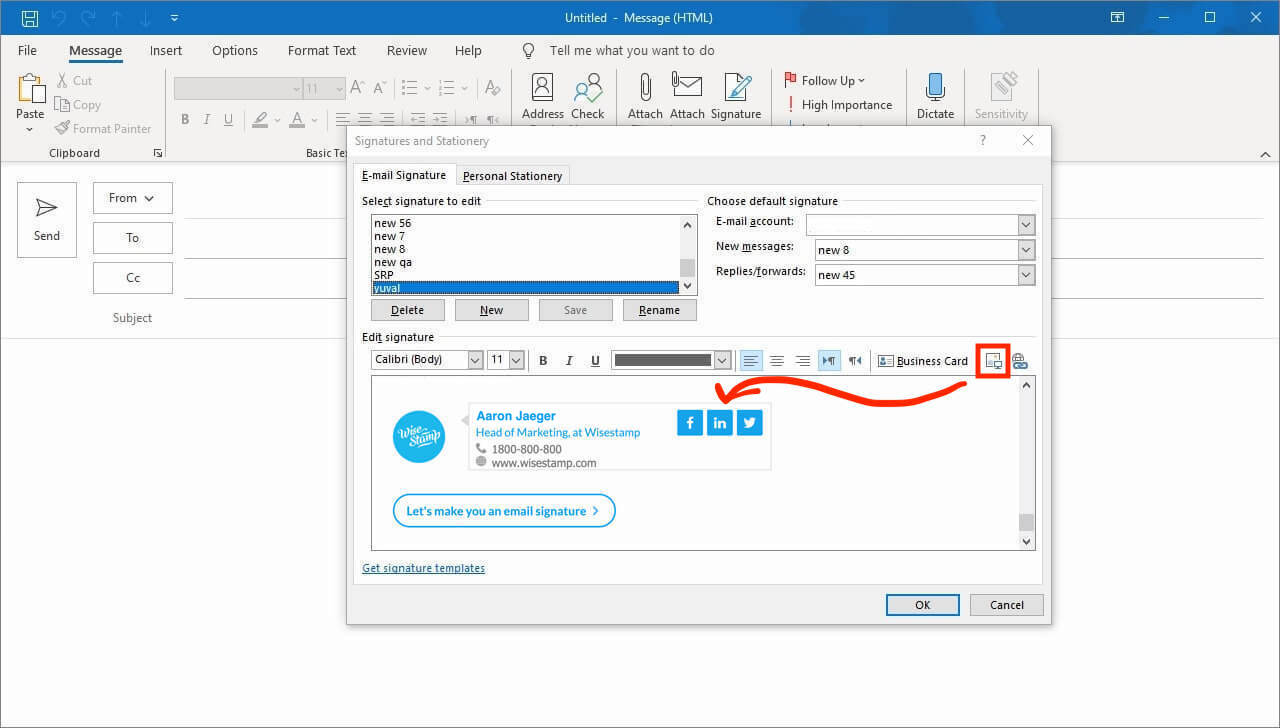Insert a Business Card into the signature
1280x728 pixels.
923,361
